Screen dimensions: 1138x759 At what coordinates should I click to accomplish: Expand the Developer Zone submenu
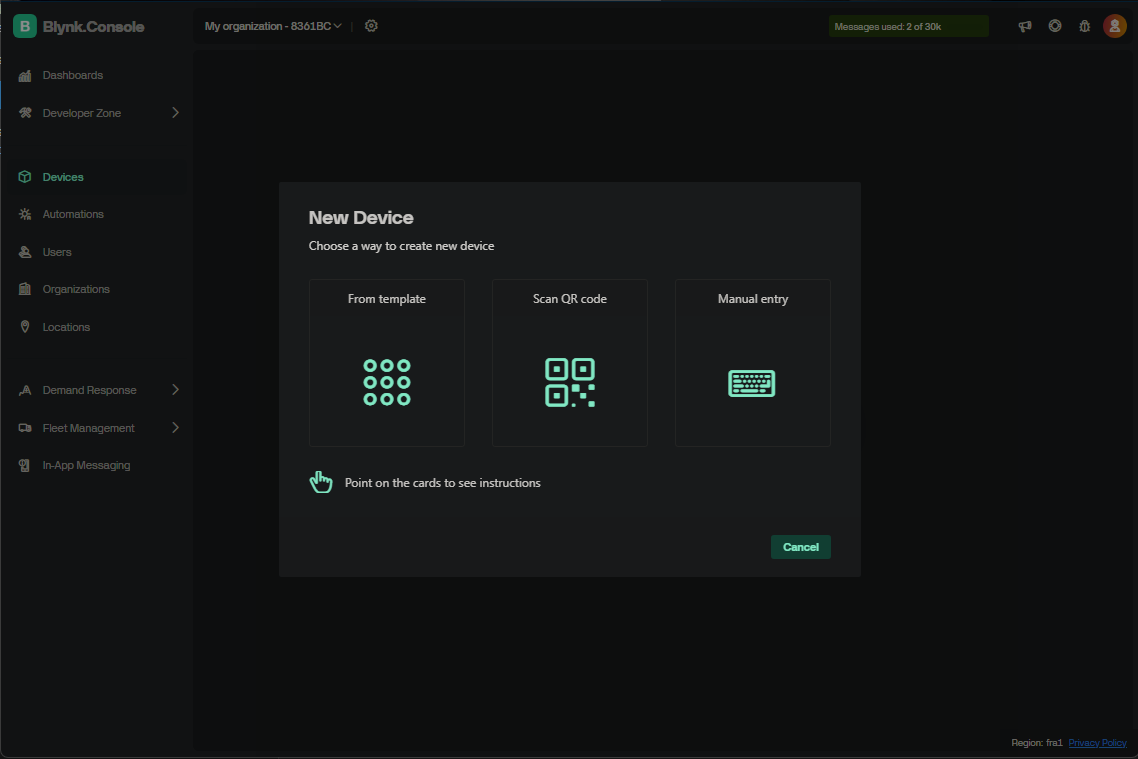tap(175, 113)
